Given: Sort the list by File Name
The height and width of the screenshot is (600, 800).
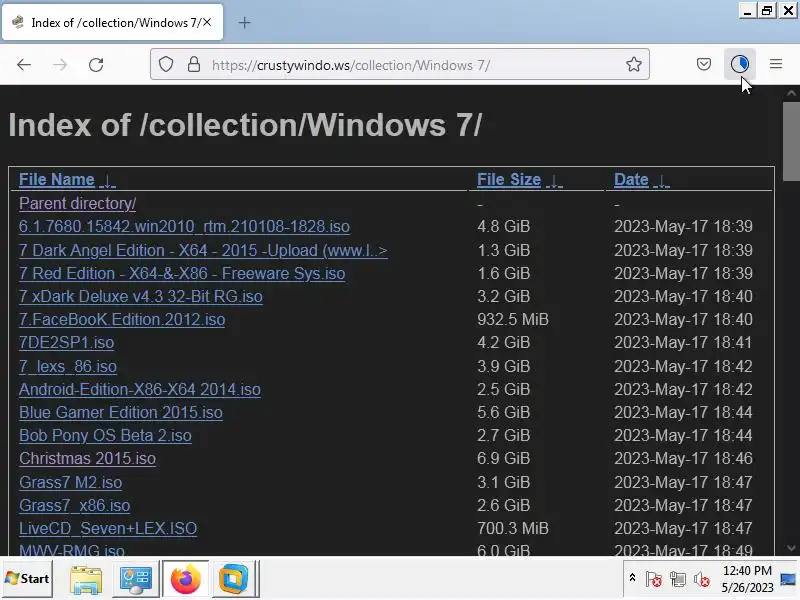Looking at the screenshot, I should pos(57,180).
